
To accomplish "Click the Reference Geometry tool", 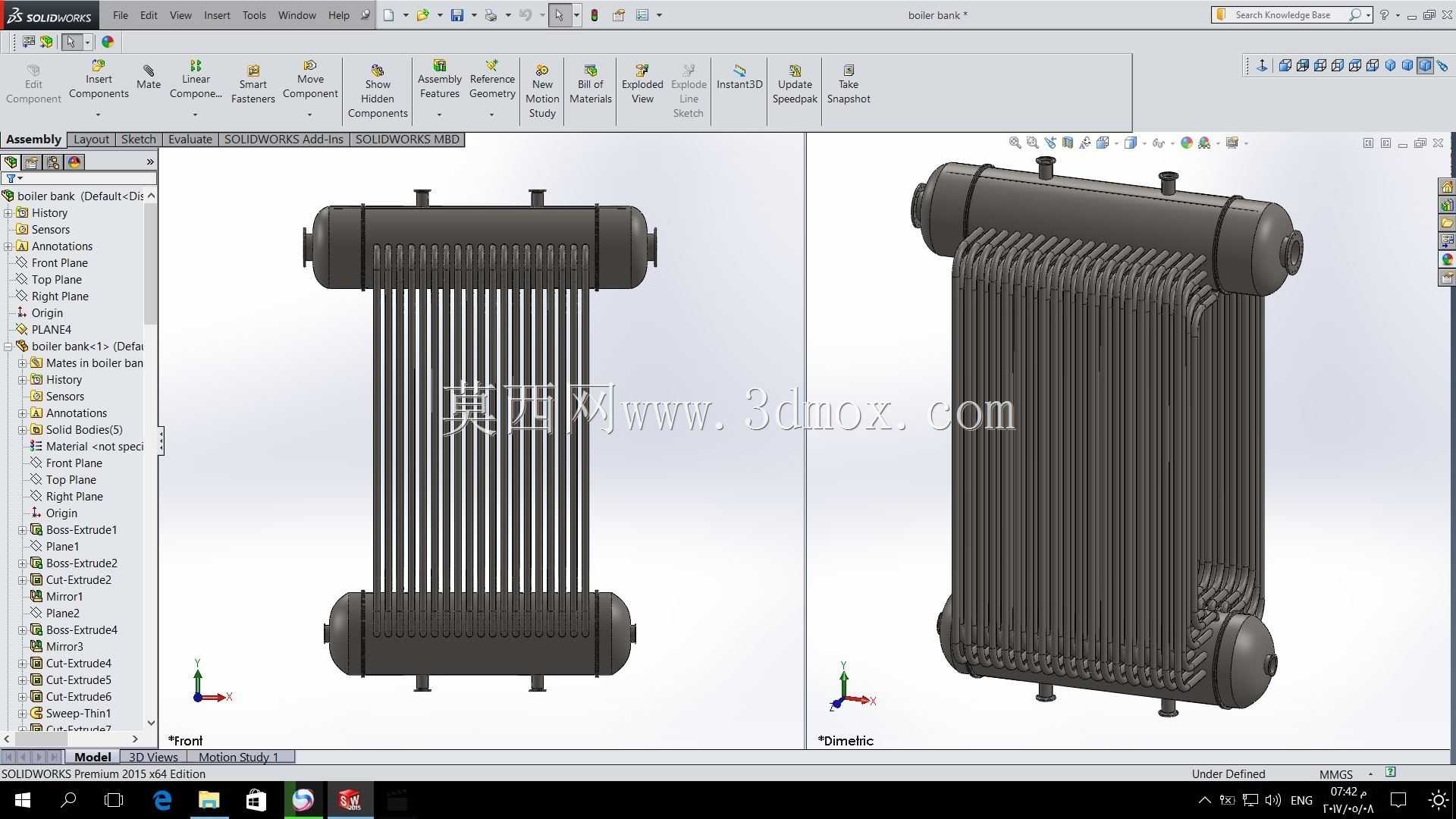I will click(x=492, y=79).
